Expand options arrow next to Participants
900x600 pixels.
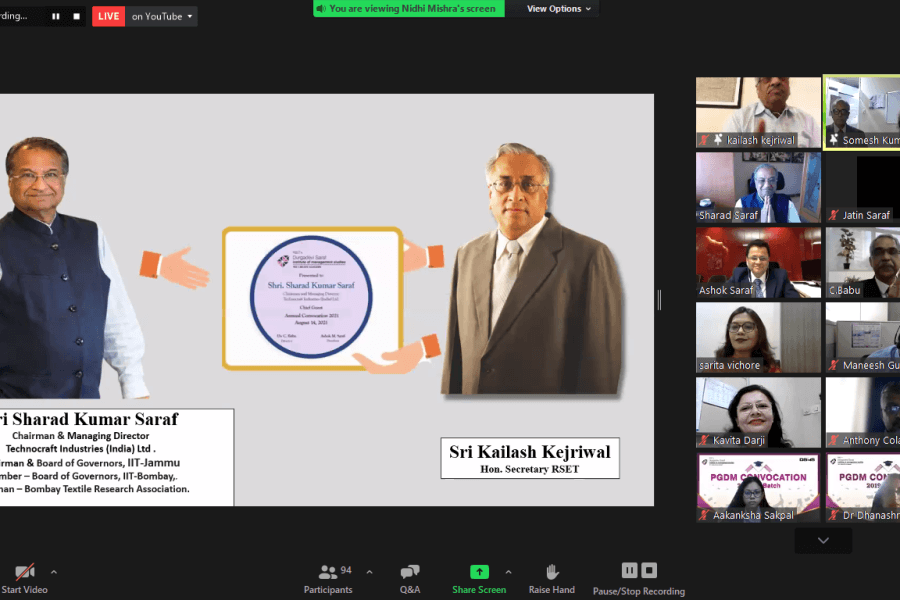click(x=369, y=572)
